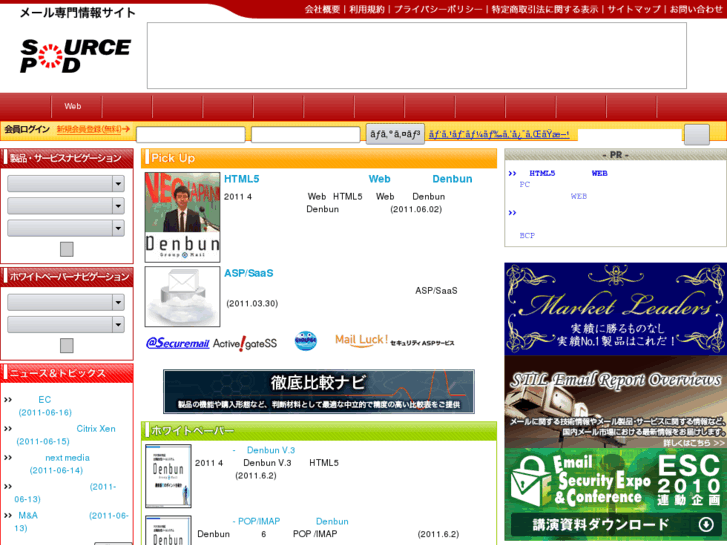
Task: Open the サイトマップ link
Action: tap(634, 9)
